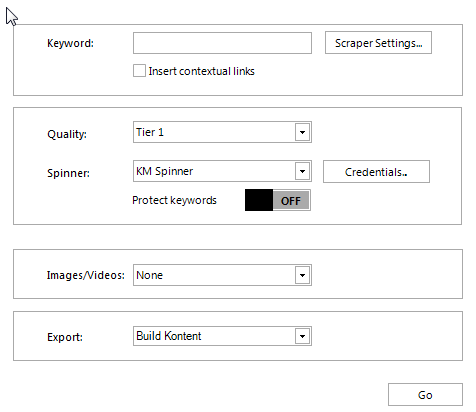Click inside the Keyword text field
This screenshot has width=476, height=412.
pos(222,43)
